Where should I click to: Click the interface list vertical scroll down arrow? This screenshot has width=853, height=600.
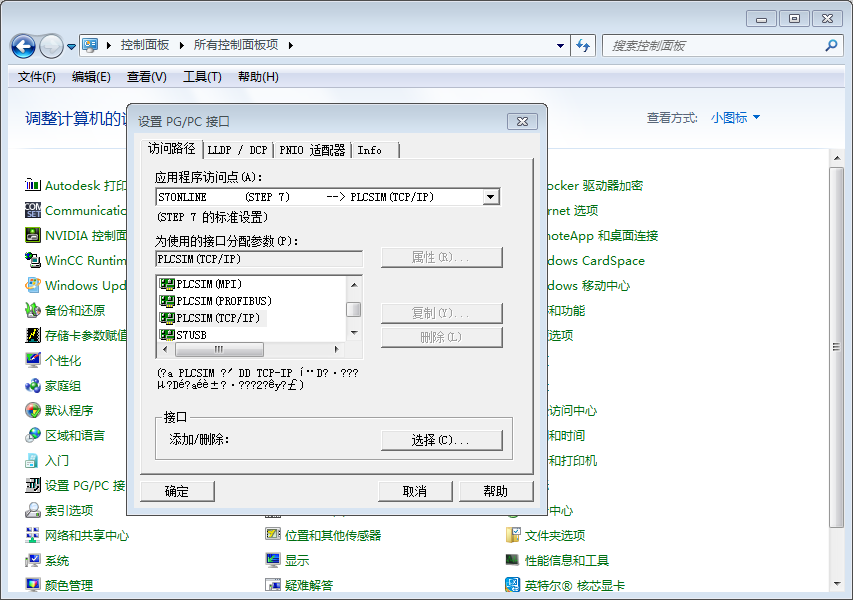(354, 332)
